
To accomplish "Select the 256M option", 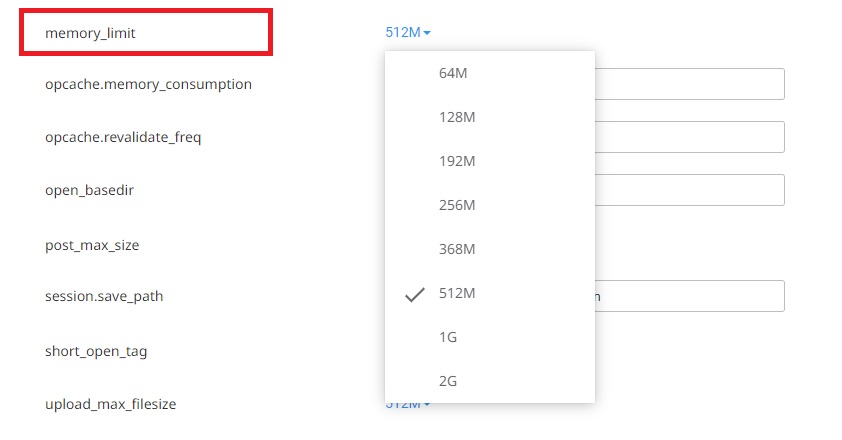I will (x=490, y=205).
